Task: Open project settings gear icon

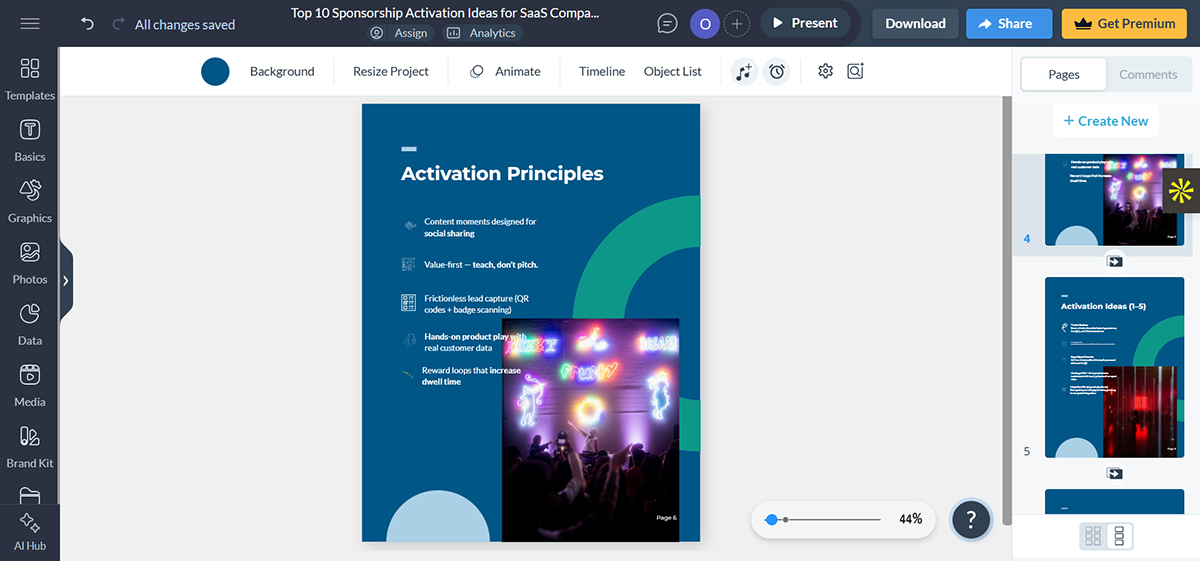Action: [825, 71]
